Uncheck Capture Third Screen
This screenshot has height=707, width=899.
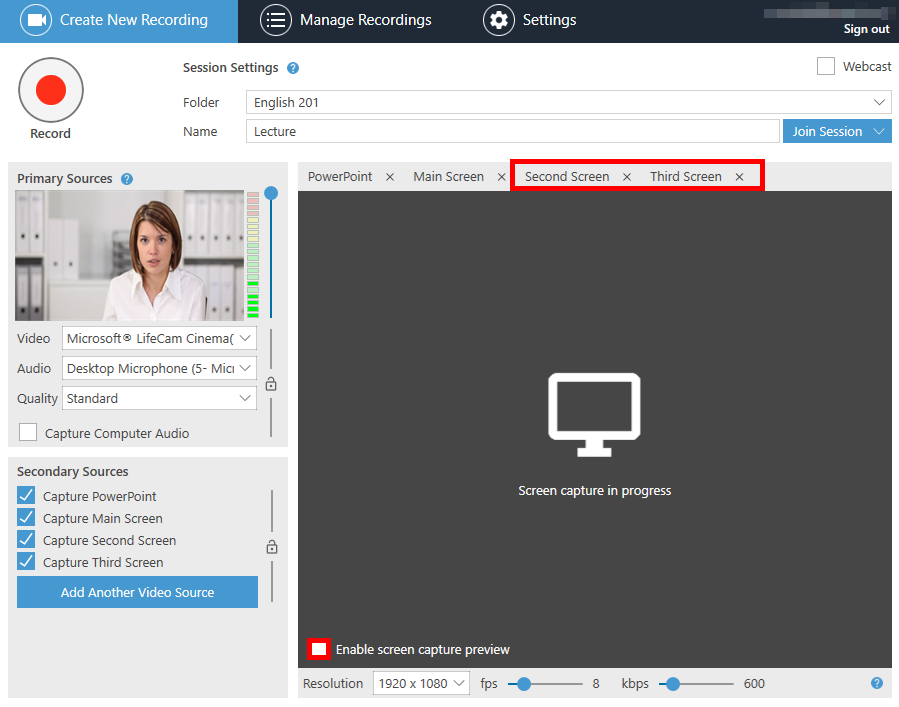pyautogui.click(x=25, y=561)
